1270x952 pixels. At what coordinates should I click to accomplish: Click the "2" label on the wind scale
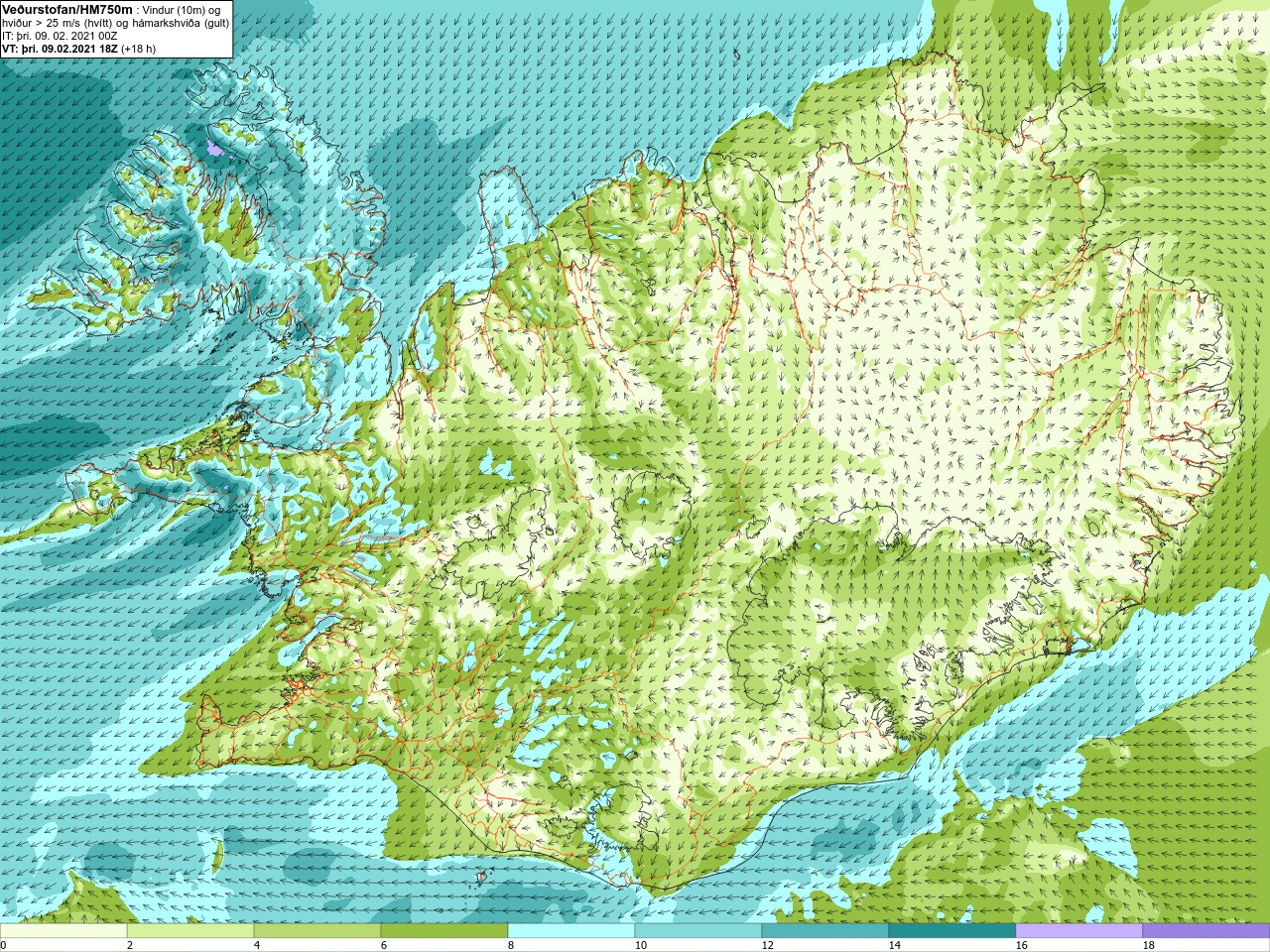(x=130, y=945)
